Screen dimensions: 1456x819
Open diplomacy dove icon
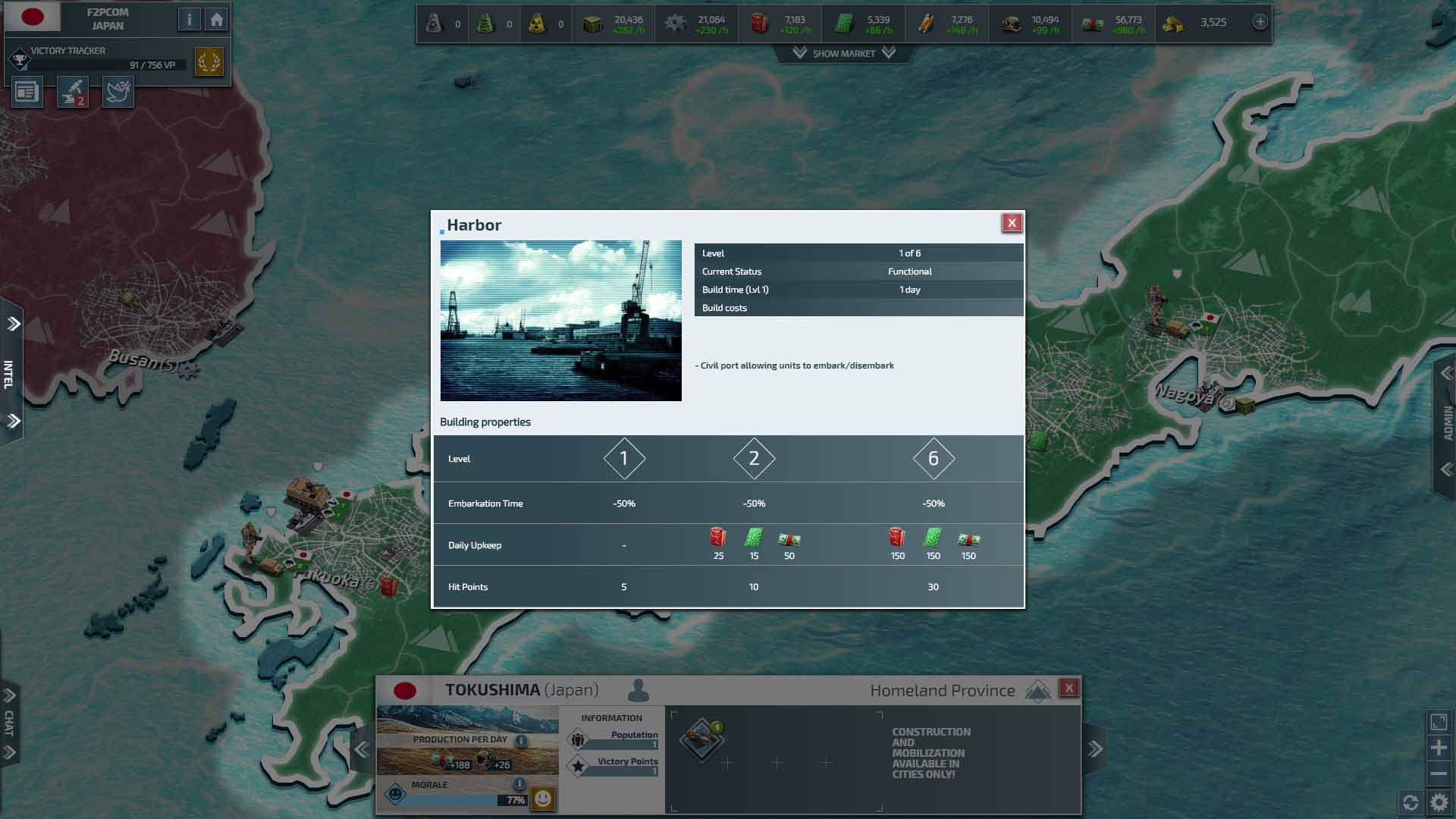[x=118, y=93]
